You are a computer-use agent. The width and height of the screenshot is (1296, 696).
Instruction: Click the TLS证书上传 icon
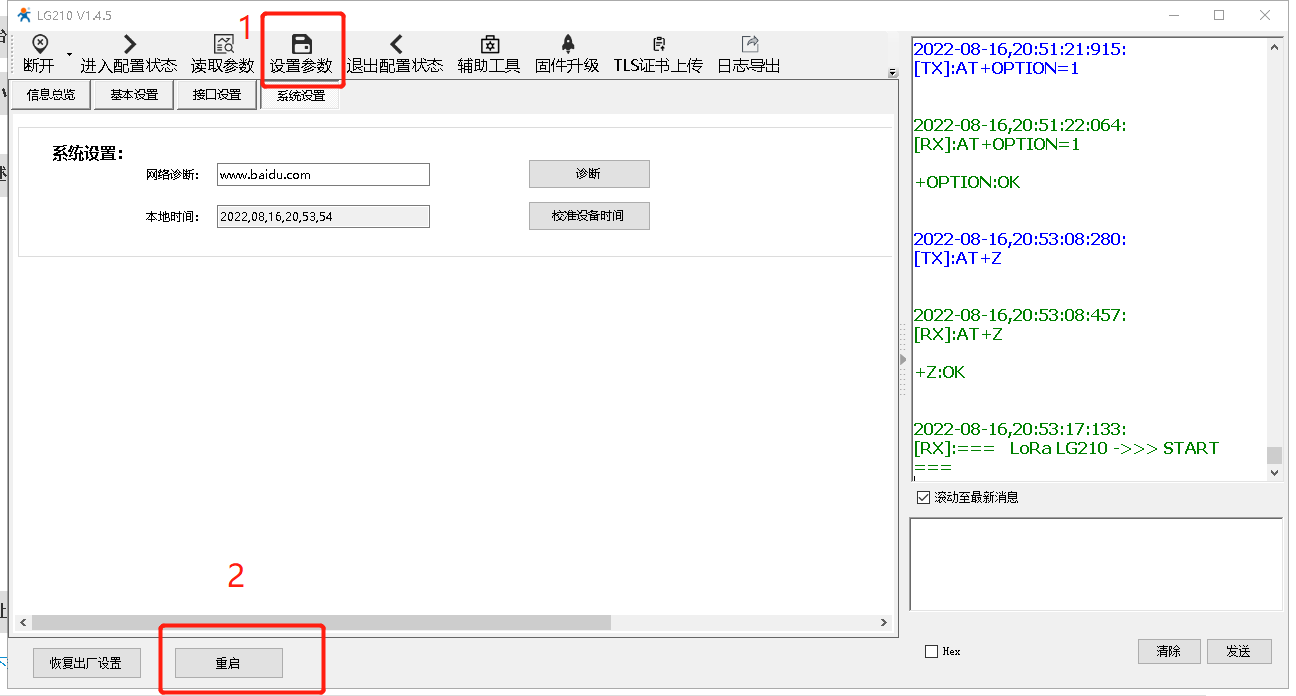pyautogui.click(x=658, y=44)
